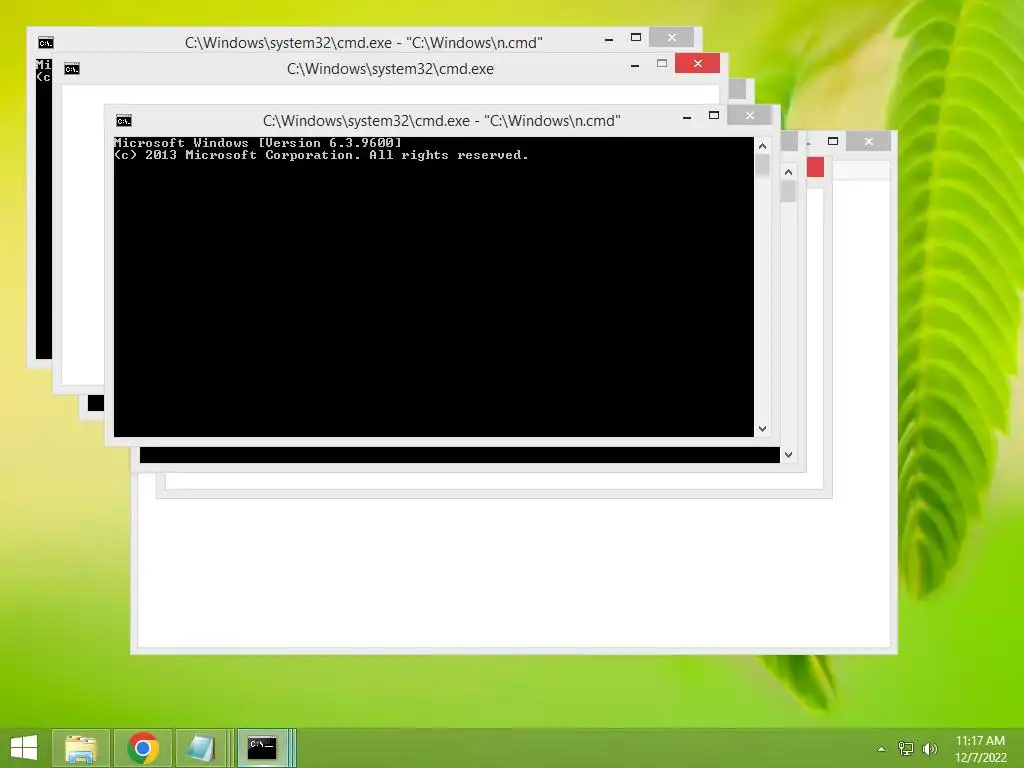Viewport: 1024px width, 768px height.
Task: Open File Explorer from the taskbar
Action: click(x=81, y=748)
